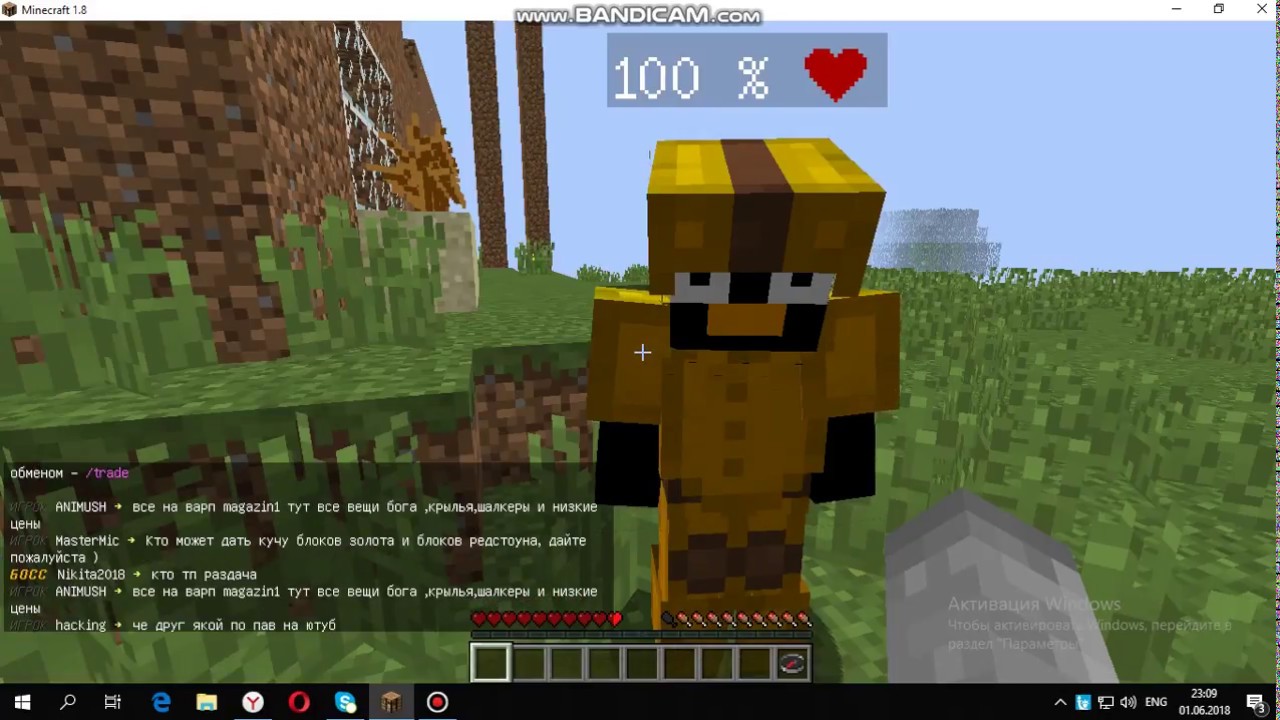Click the Nikita2018 chat message

133,575
